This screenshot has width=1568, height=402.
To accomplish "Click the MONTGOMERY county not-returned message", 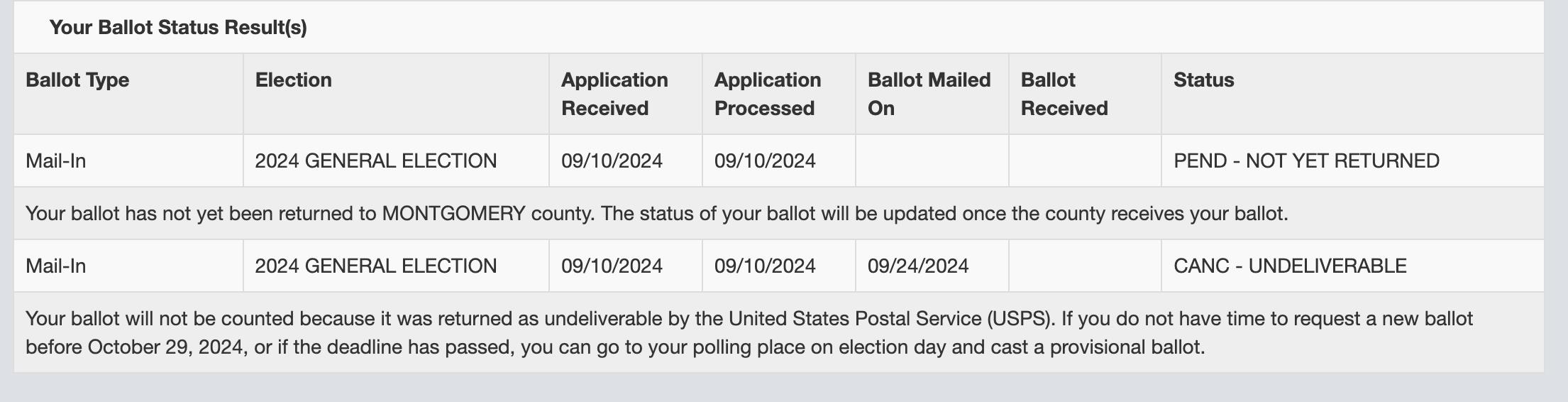I will [656, 213].
